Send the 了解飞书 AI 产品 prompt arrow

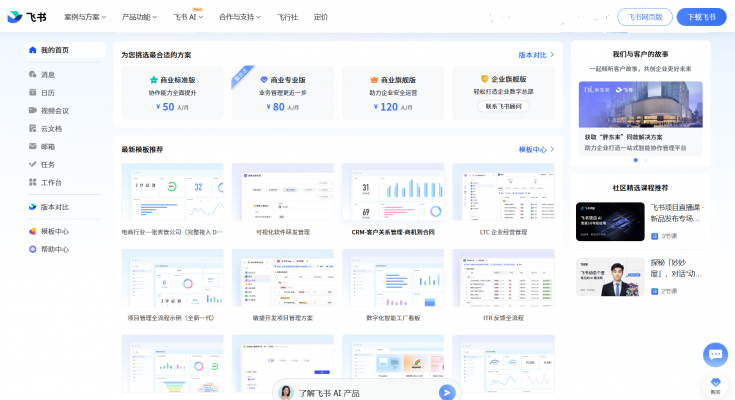click(447, 392)
